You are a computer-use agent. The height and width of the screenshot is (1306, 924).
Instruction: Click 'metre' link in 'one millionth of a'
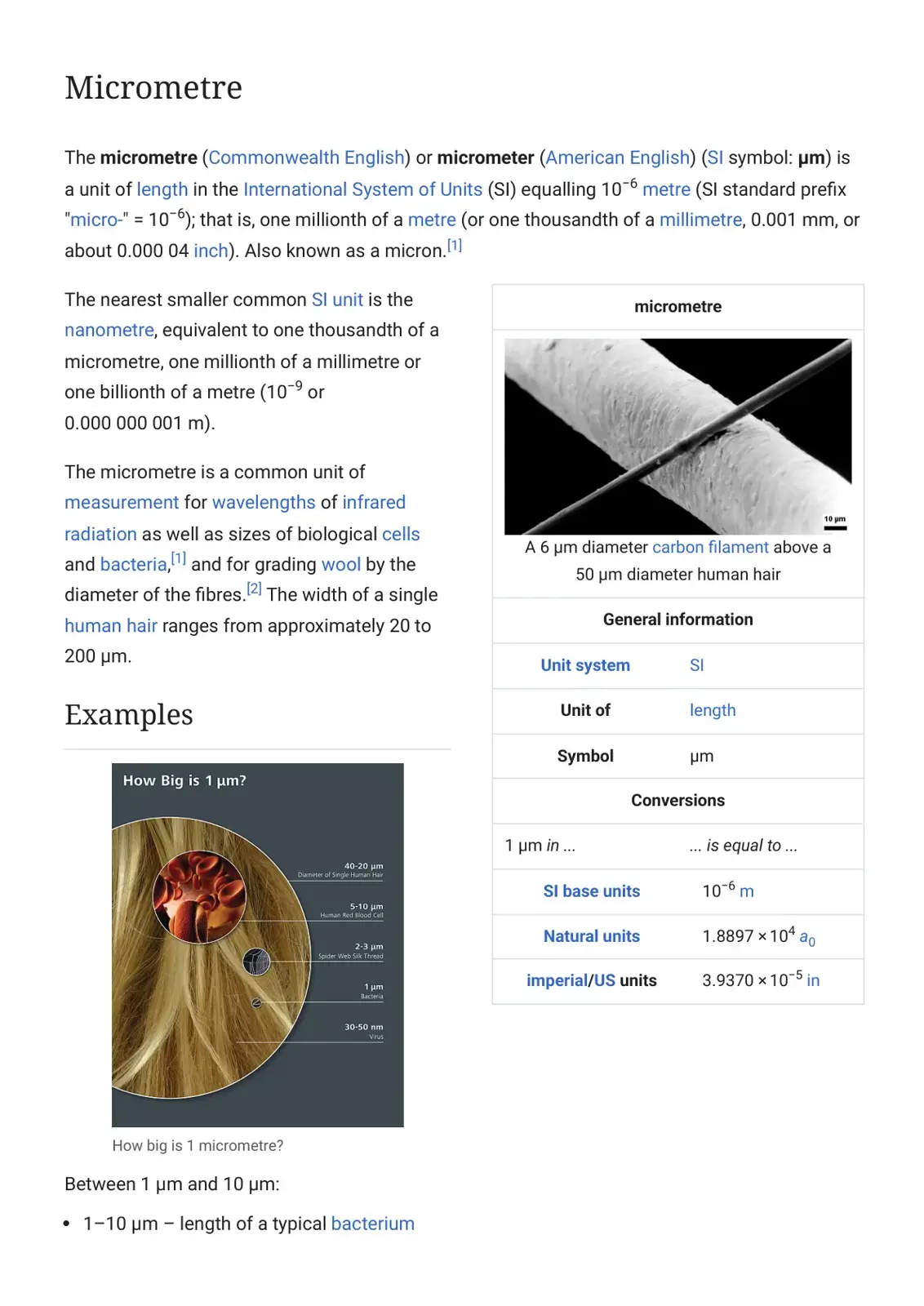pyautogui.click(x=432, y=220)
